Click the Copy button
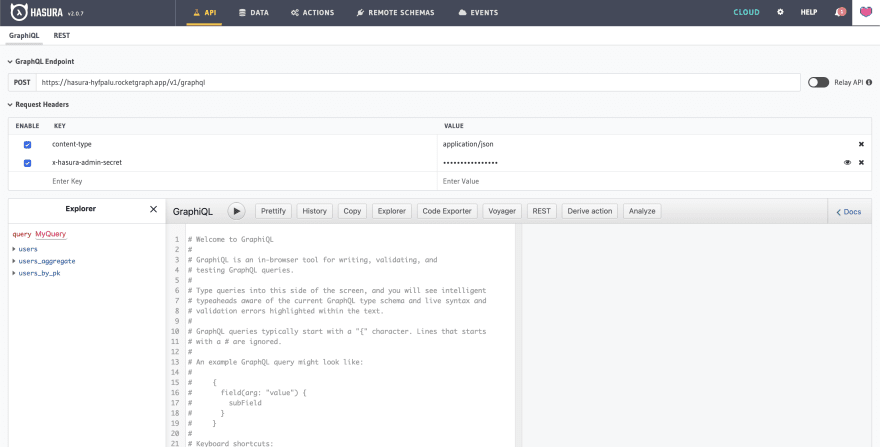The height and width of the screenshot is (447, 880). click(352, 211)
